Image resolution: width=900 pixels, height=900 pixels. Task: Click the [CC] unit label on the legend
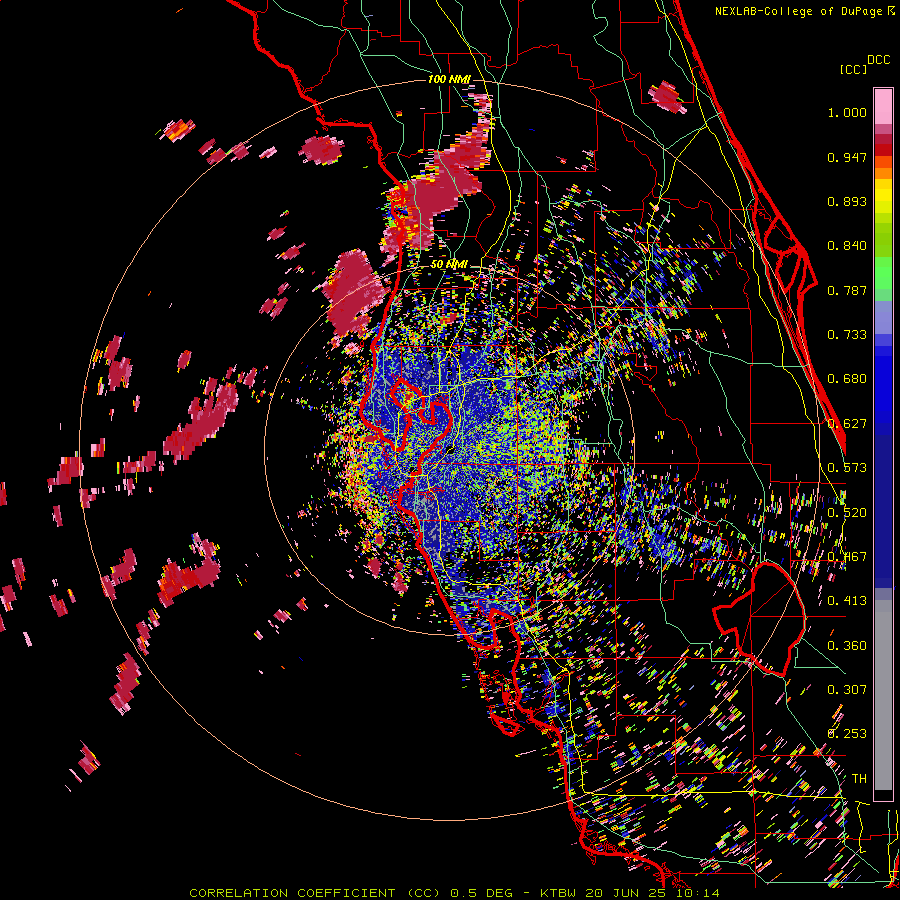point(853,69)
